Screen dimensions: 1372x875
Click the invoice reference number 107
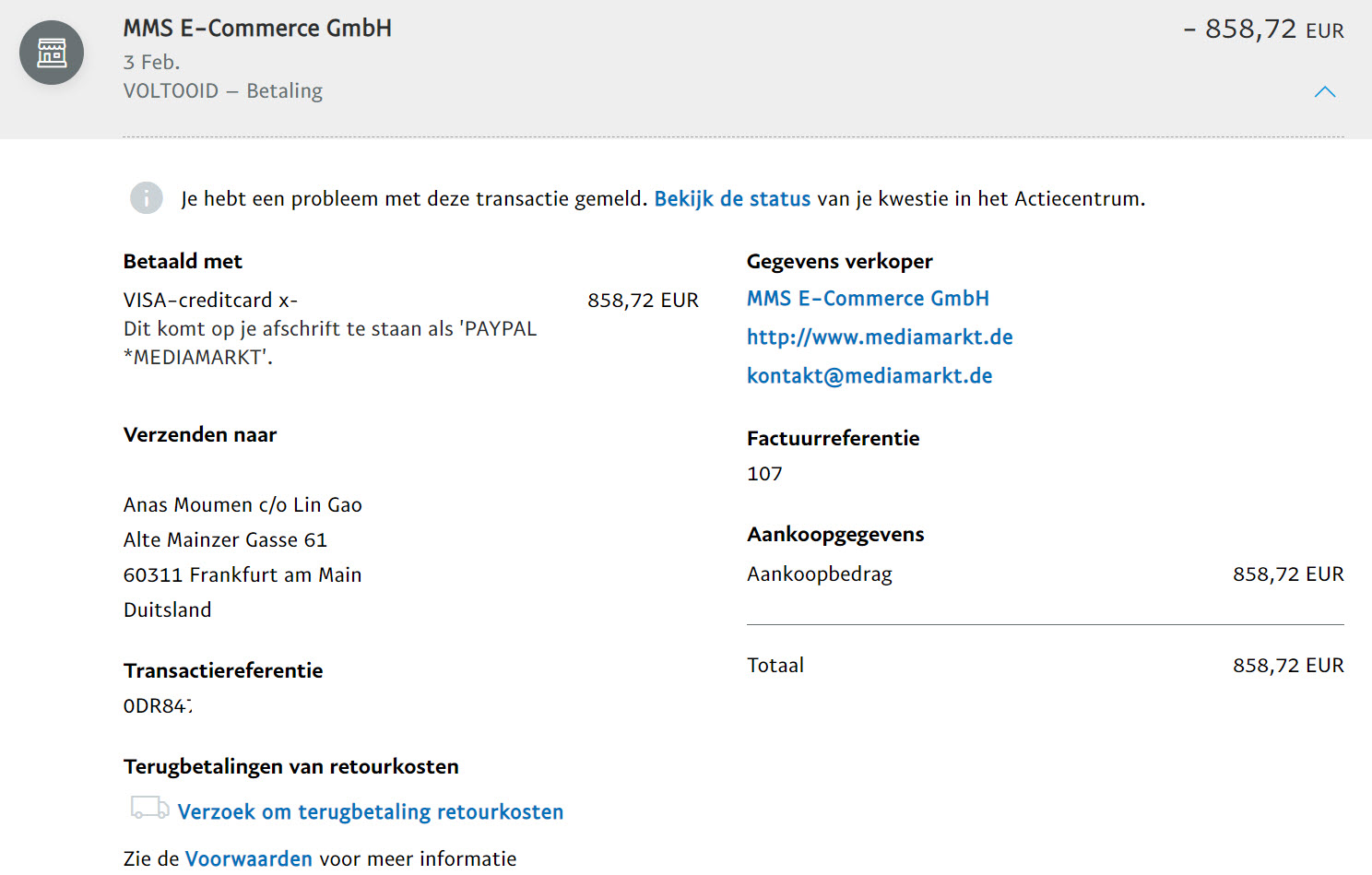pos(764,474)
